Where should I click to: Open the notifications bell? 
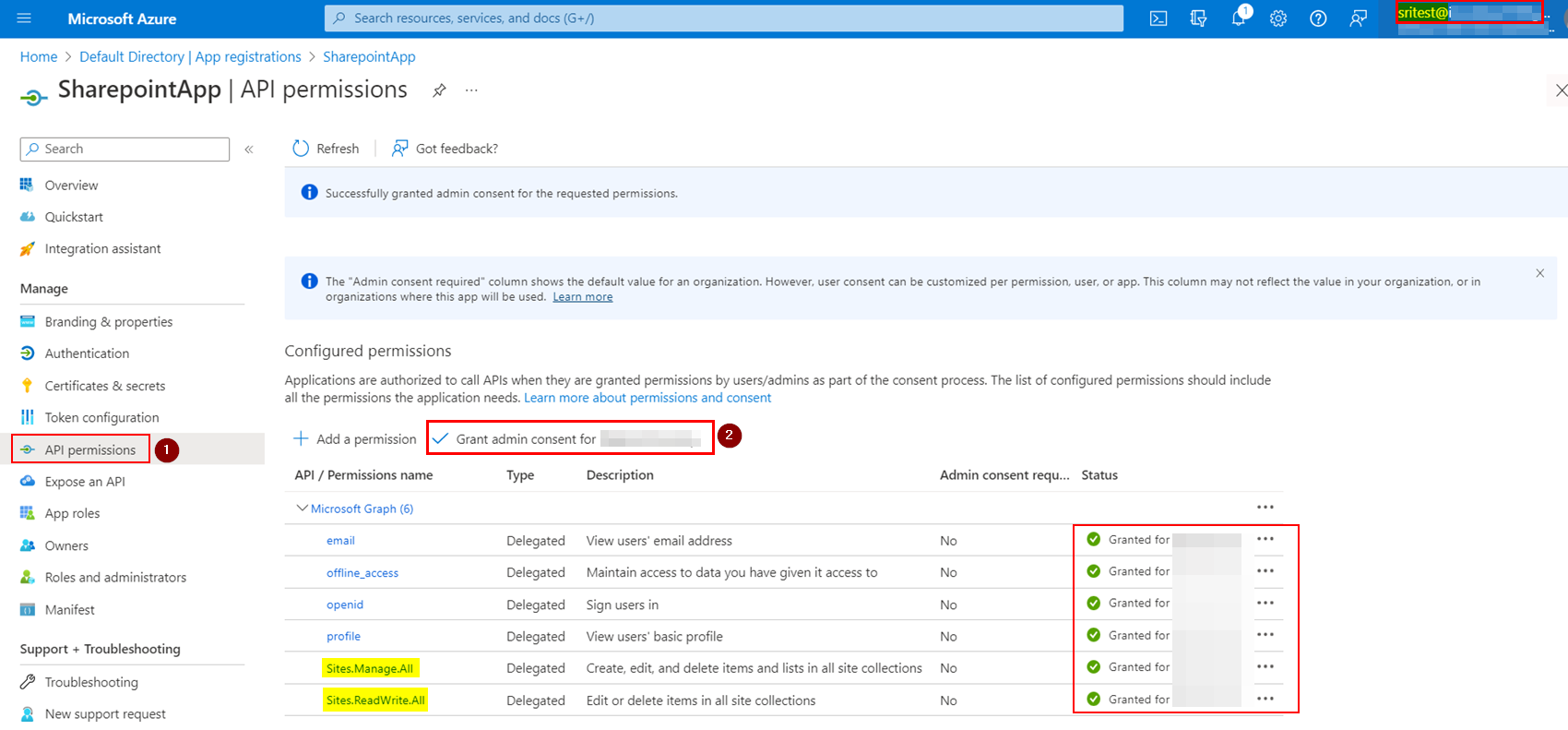1238,18
